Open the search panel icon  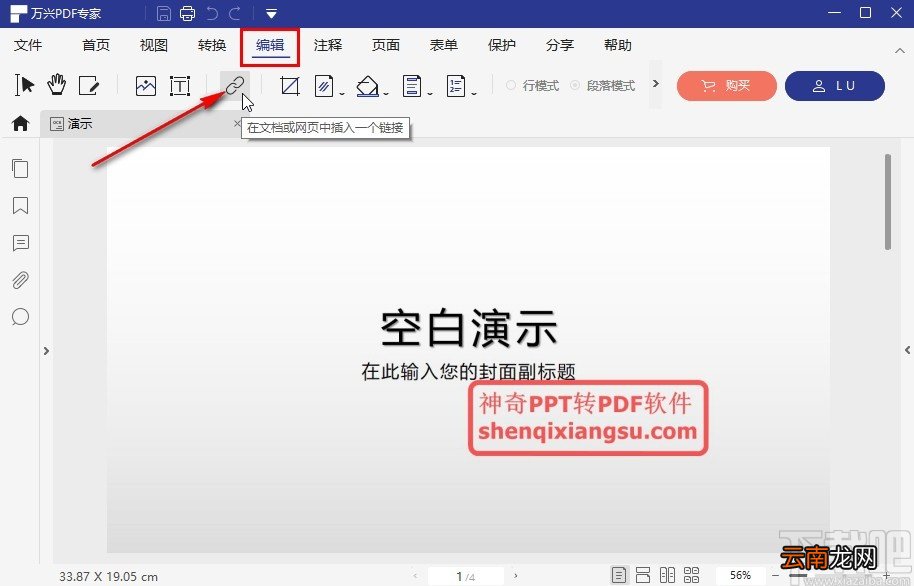[20, 317]
